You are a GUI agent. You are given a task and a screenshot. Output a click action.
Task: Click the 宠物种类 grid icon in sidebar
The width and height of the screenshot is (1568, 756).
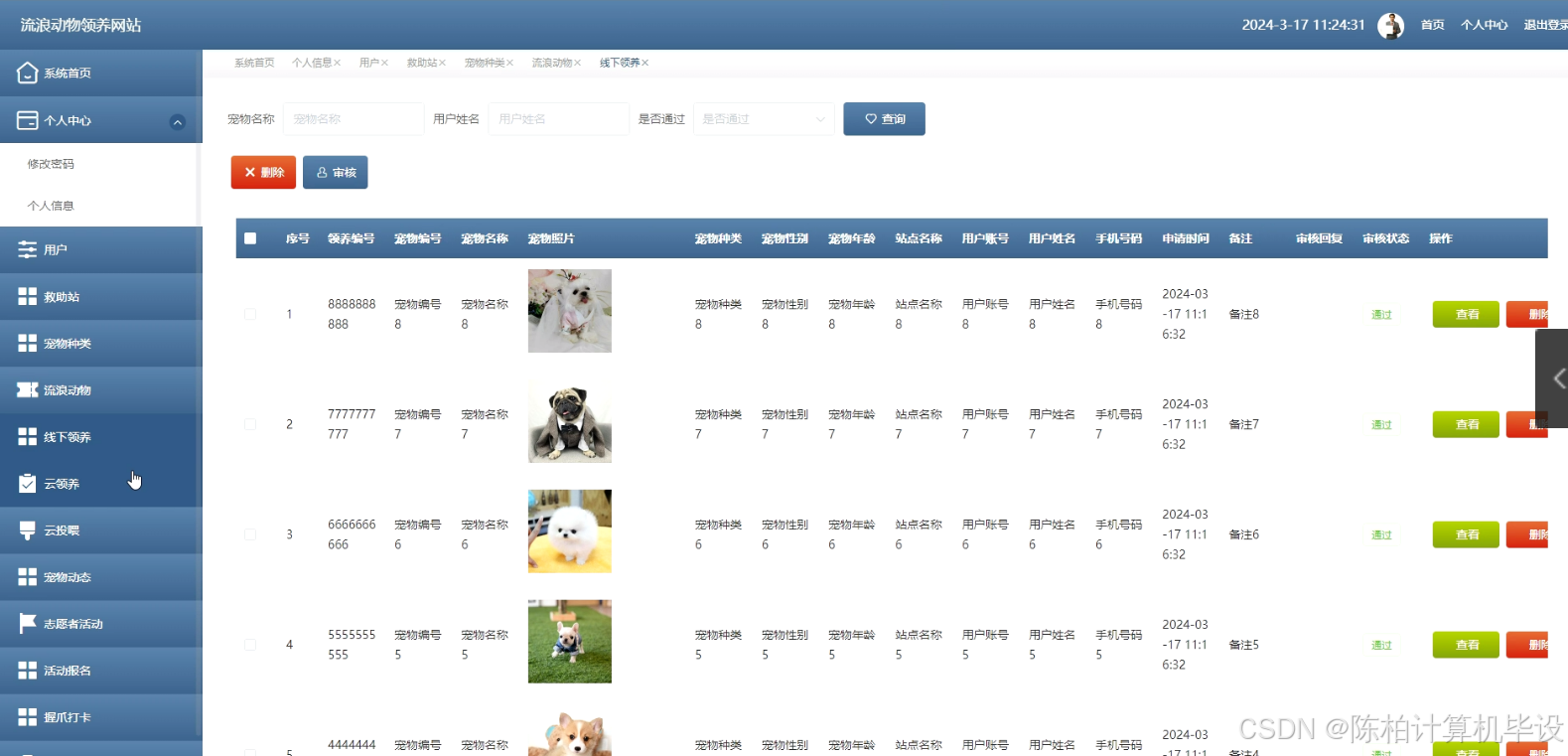[27, 343]
